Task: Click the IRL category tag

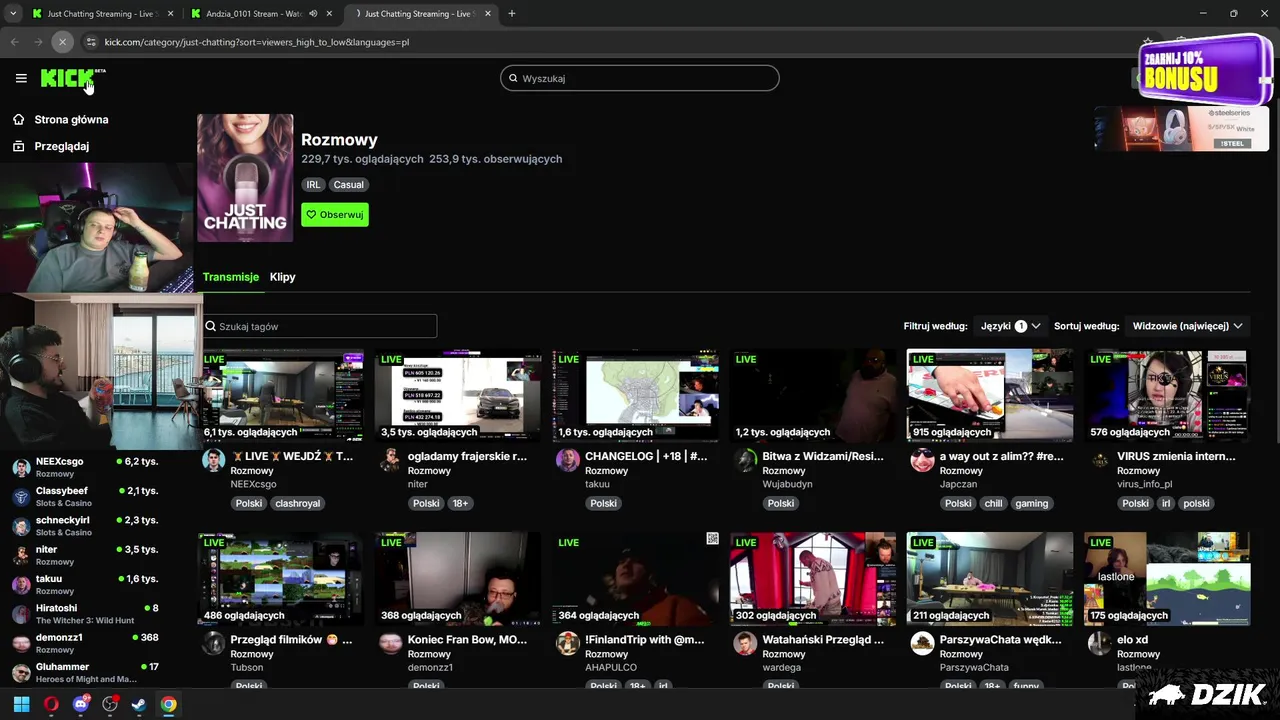Action: pyautogui.click(x=313, y=184)
